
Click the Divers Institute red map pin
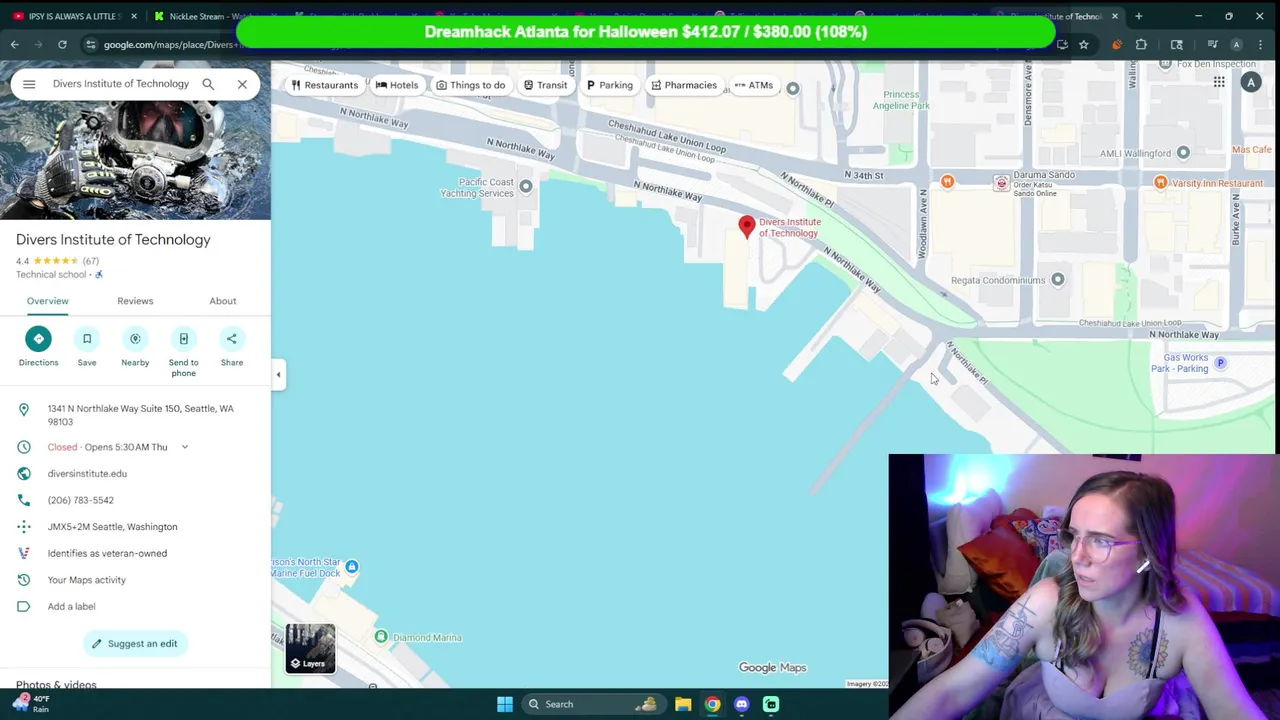(x=746, y=227)
